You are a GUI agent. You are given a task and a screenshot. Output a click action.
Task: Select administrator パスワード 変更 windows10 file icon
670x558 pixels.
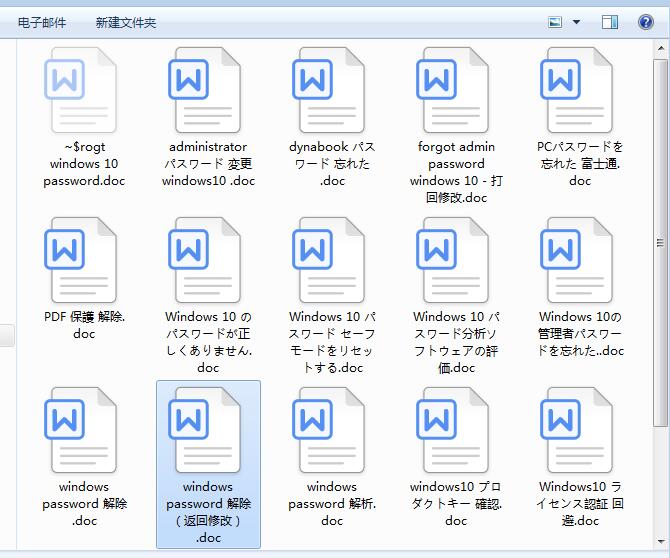tap(204, 90)
